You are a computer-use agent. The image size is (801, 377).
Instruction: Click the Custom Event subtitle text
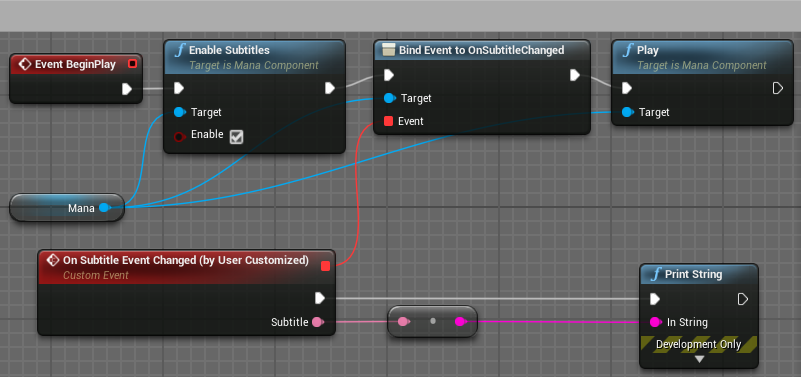tap(96, 275)
